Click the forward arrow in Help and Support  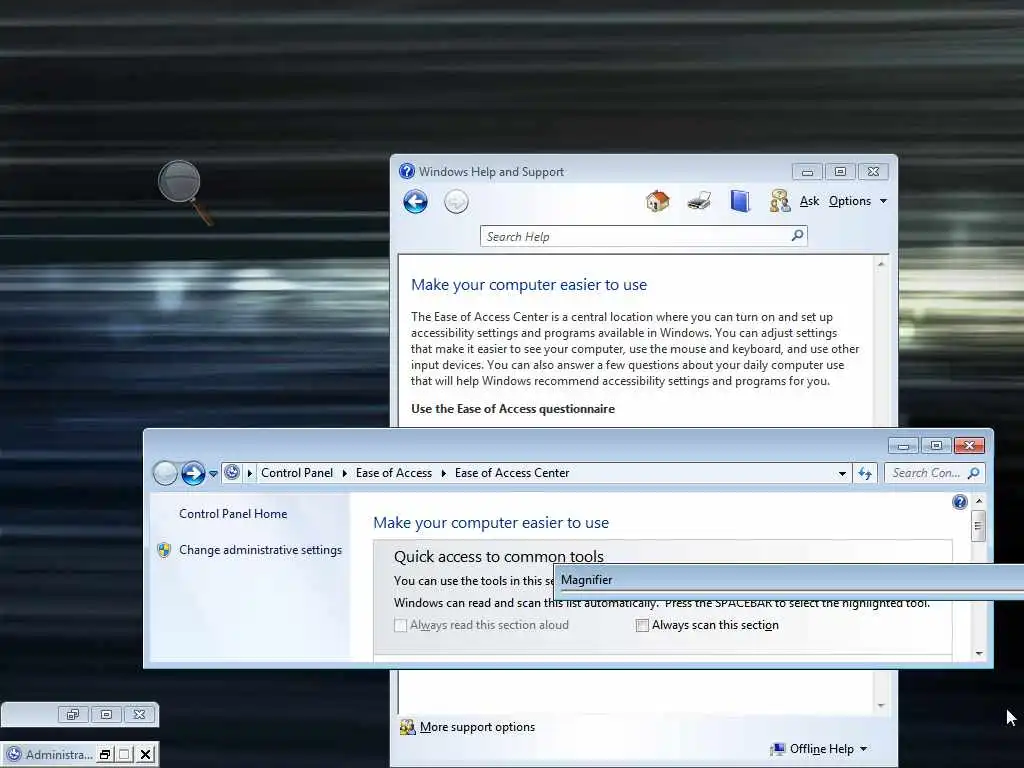point(456,202)
